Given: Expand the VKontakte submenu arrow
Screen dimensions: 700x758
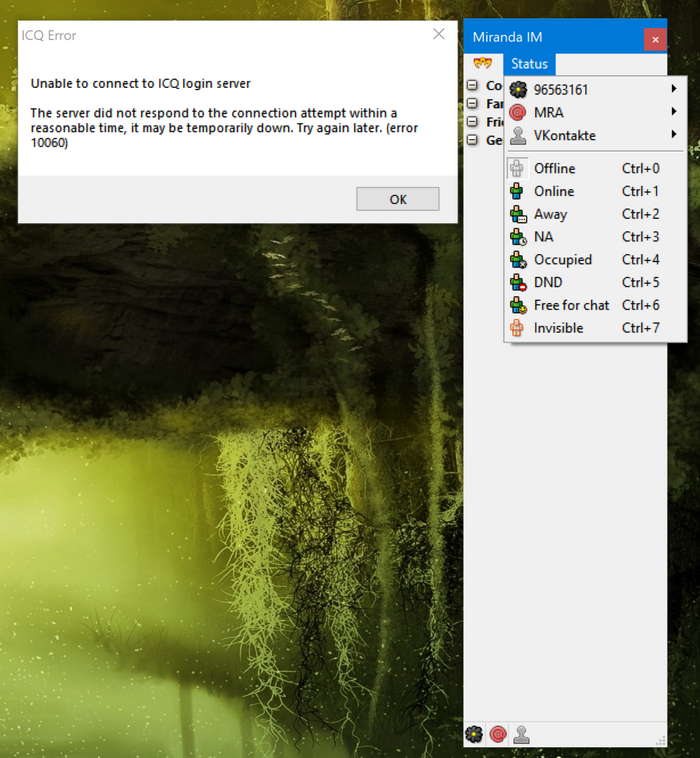Looking at the screenshot, I should [674, 134].
